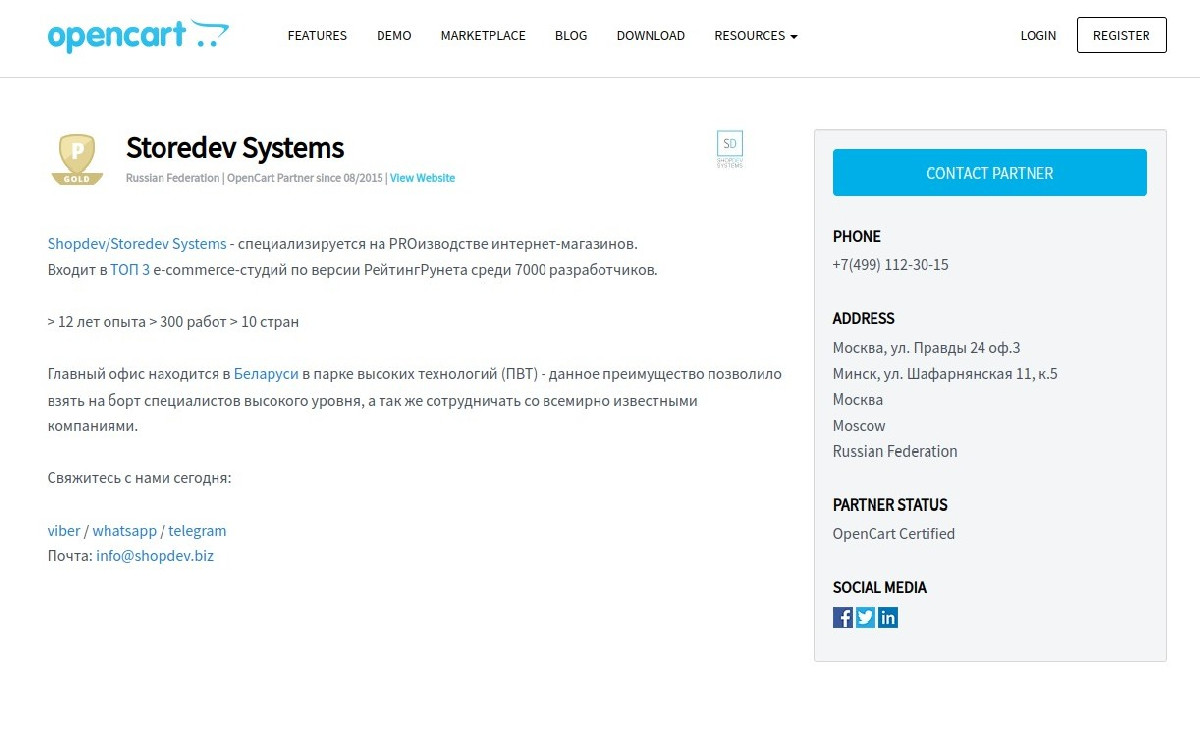Open the Storedev Systems SD logo thumbnail
1200x736 pixels.
pyautogui.click(x=730, y=149)
